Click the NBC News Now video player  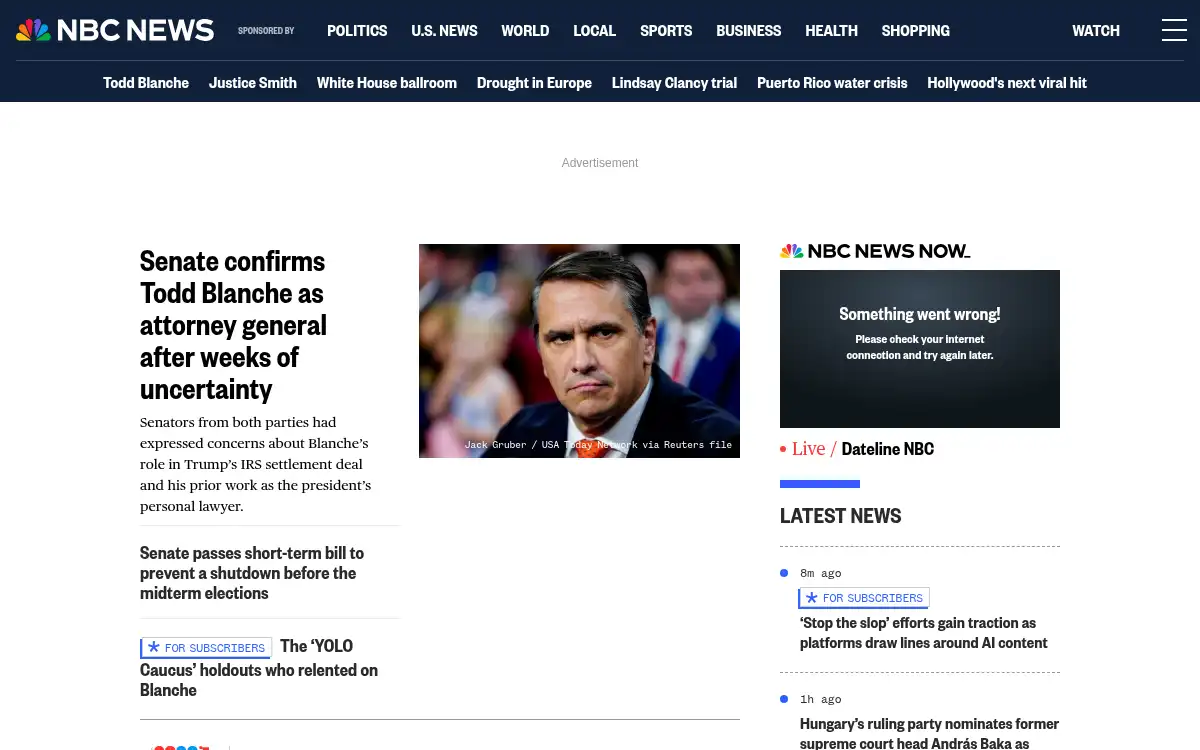(920, 349)
